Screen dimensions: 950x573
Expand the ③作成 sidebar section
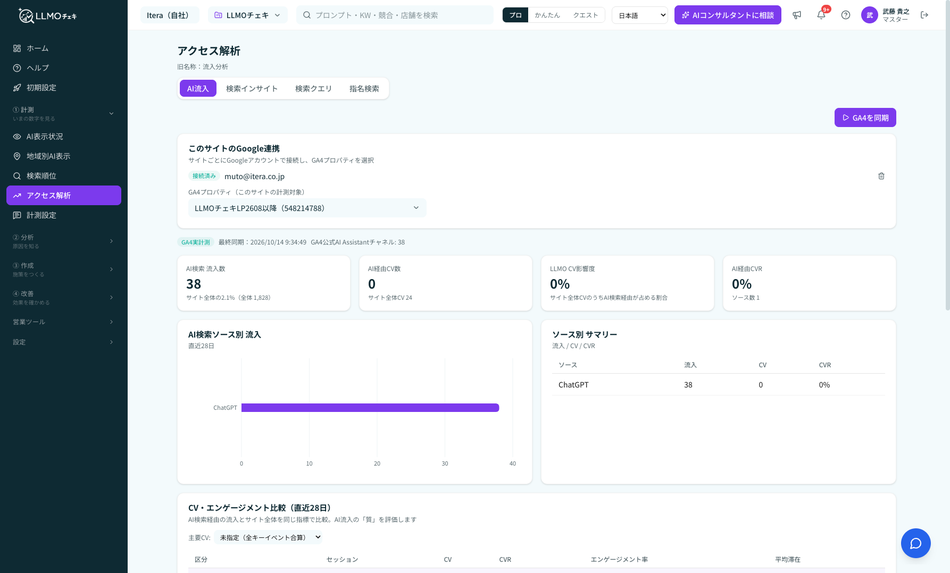(64, 269)
